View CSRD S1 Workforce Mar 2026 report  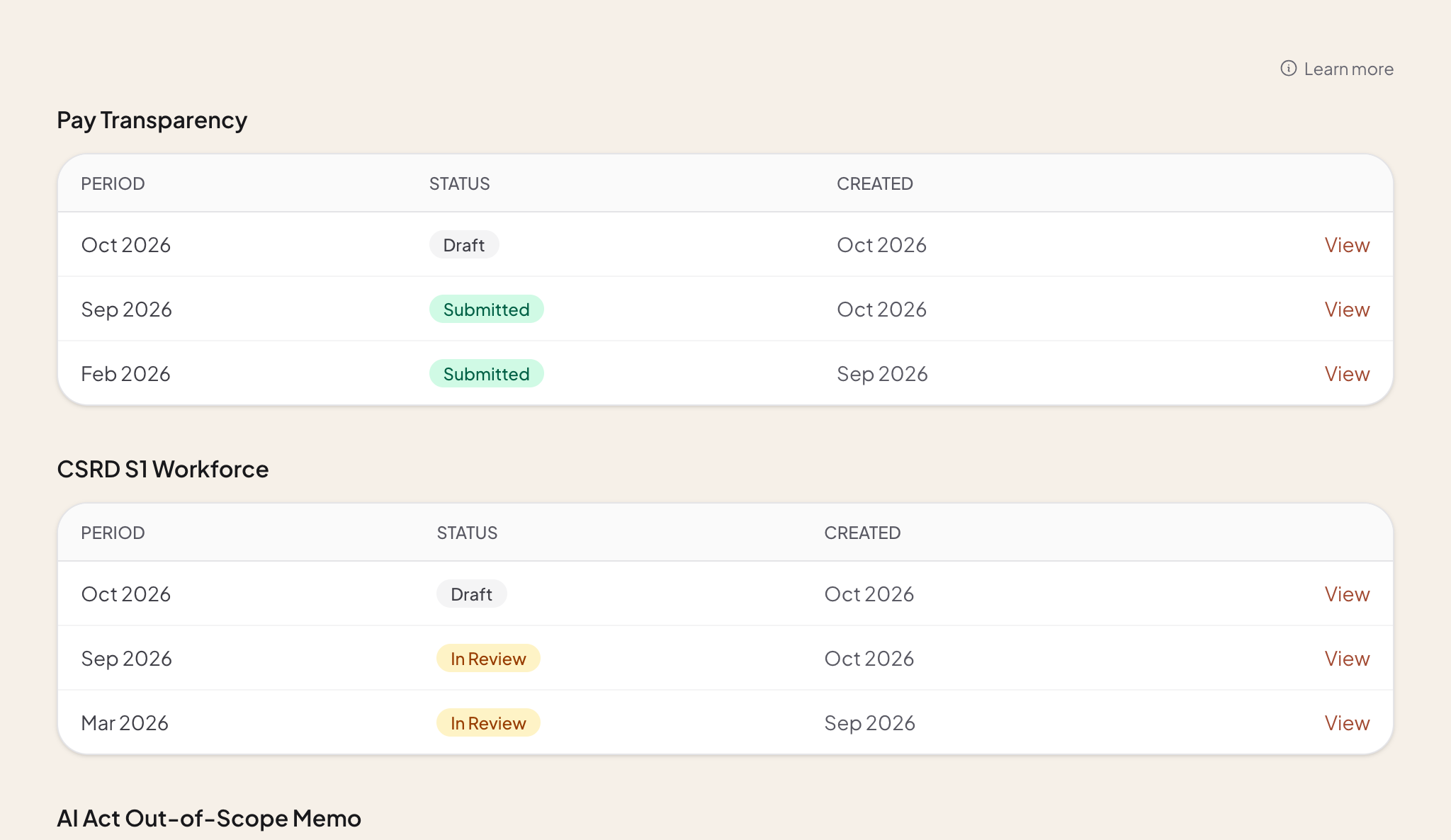[x=1347, y=723]
